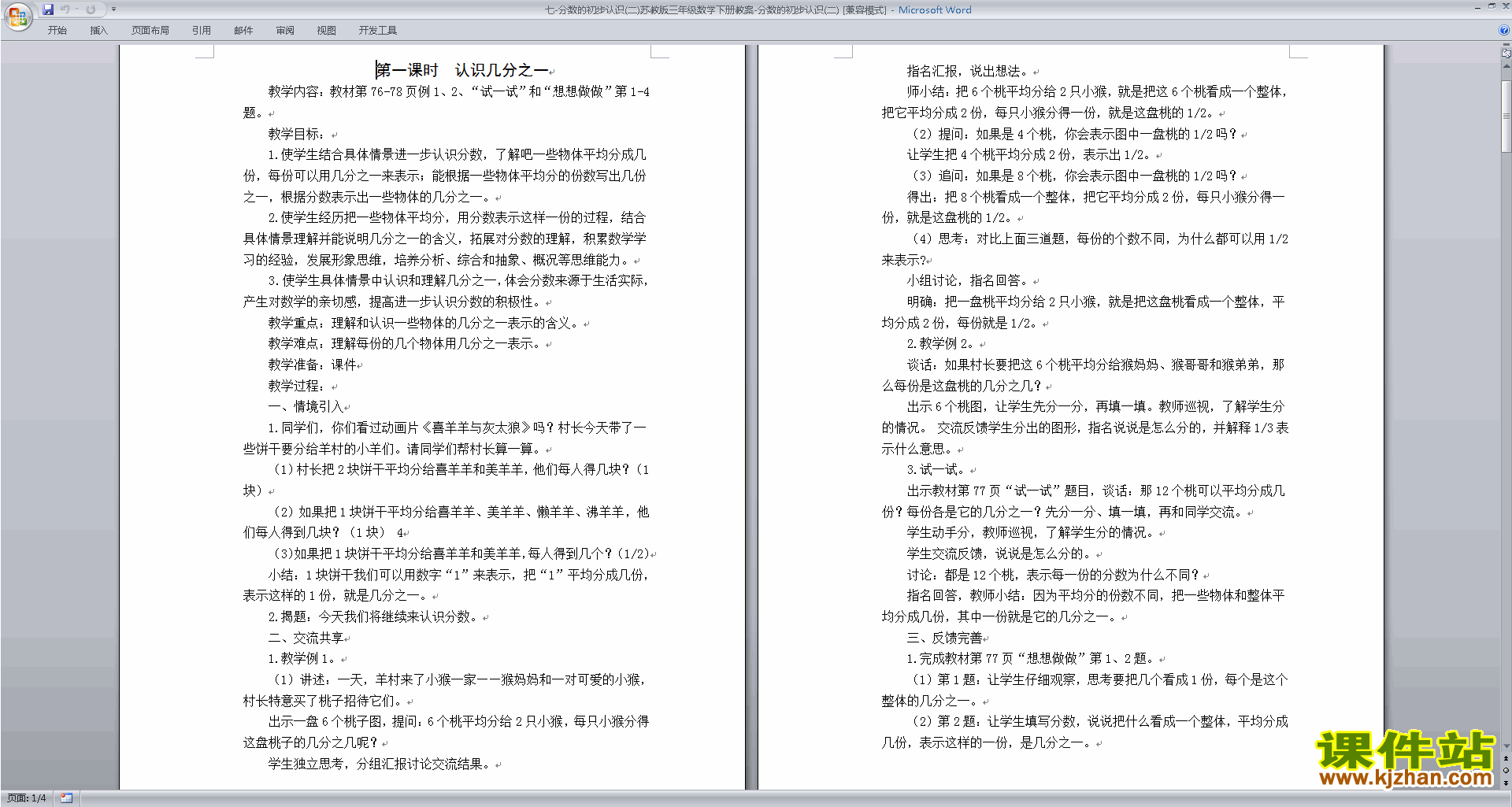
Task: Switch to the 引用 tab
Action: coord(202,31)
